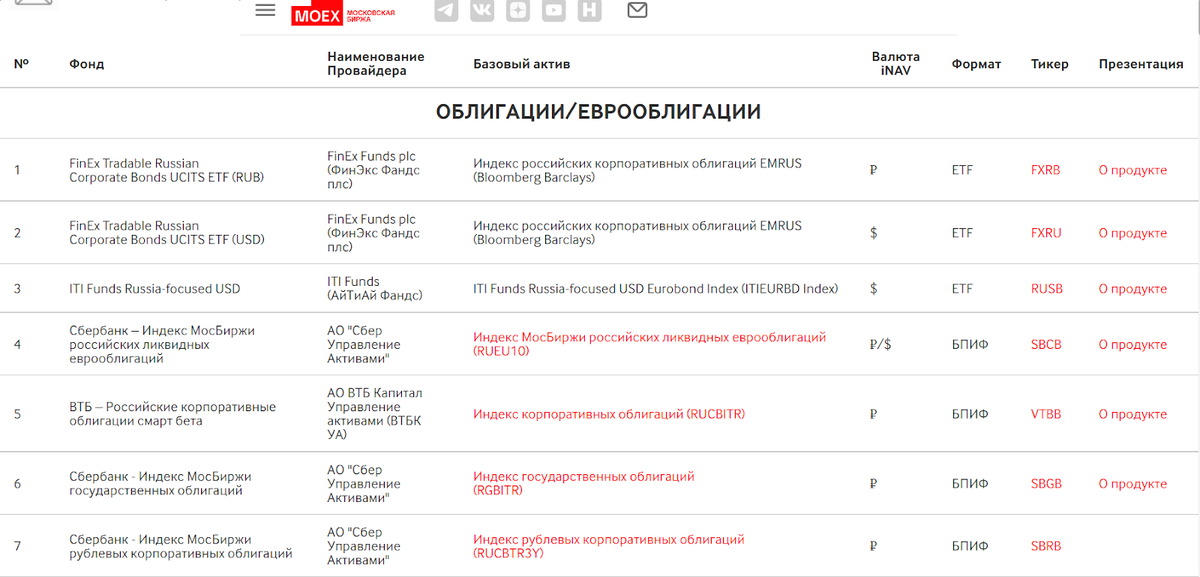Viewport: 1200px width, 577px height.
Task: Open the SBCB ticker link
Action: (x=1046, y=345)
